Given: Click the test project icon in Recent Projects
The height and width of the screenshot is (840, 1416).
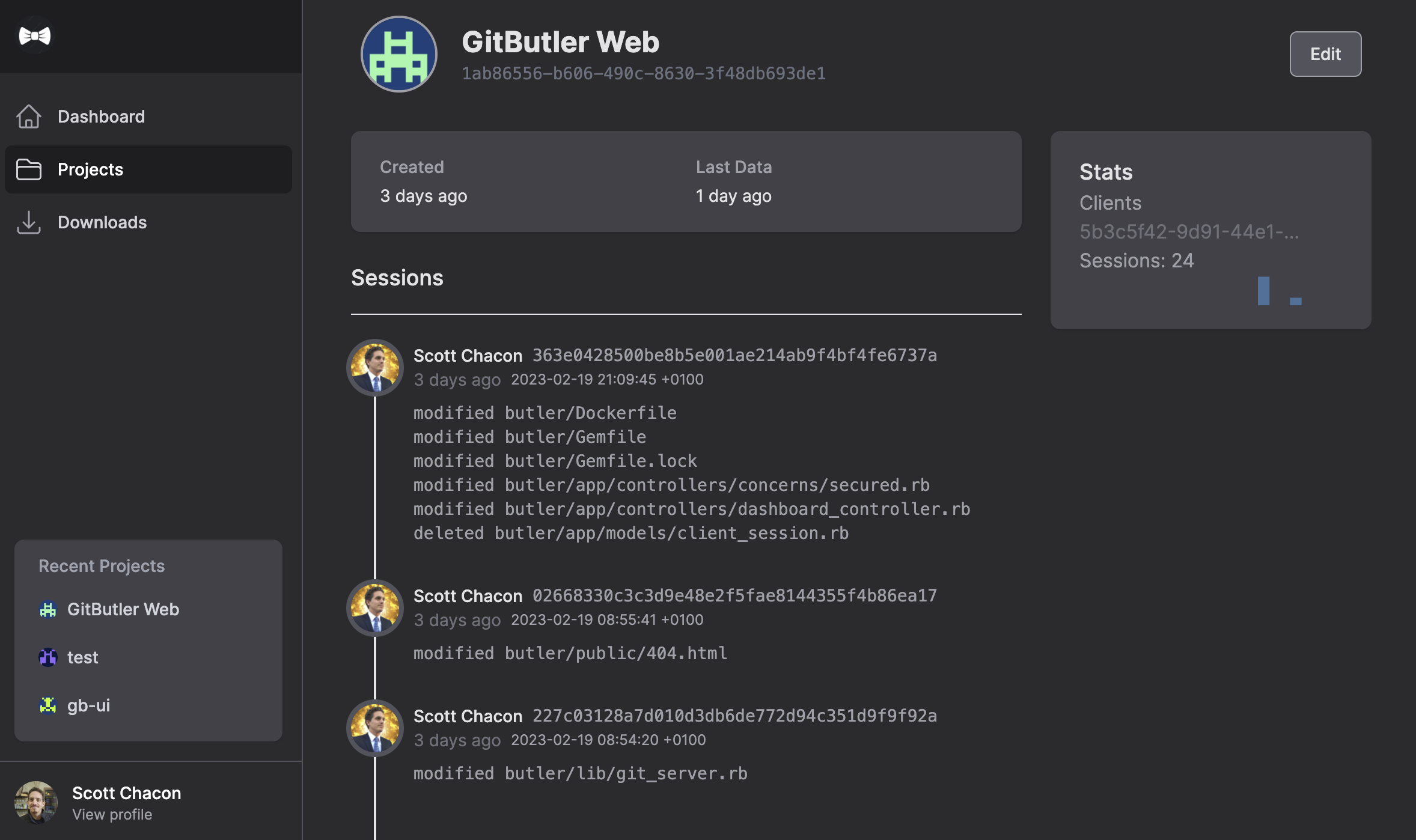Looking at the screenshot, I should point(48,657).
